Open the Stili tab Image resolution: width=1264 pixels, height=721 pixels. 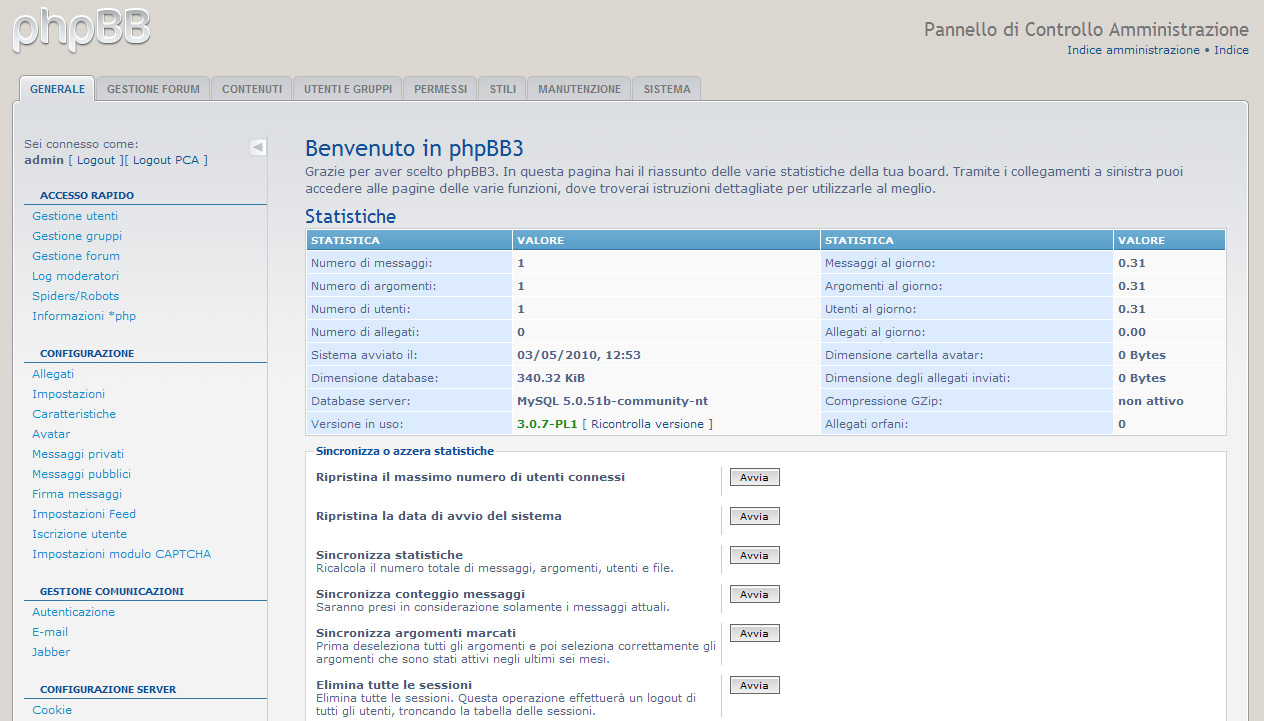click(503, 89)
